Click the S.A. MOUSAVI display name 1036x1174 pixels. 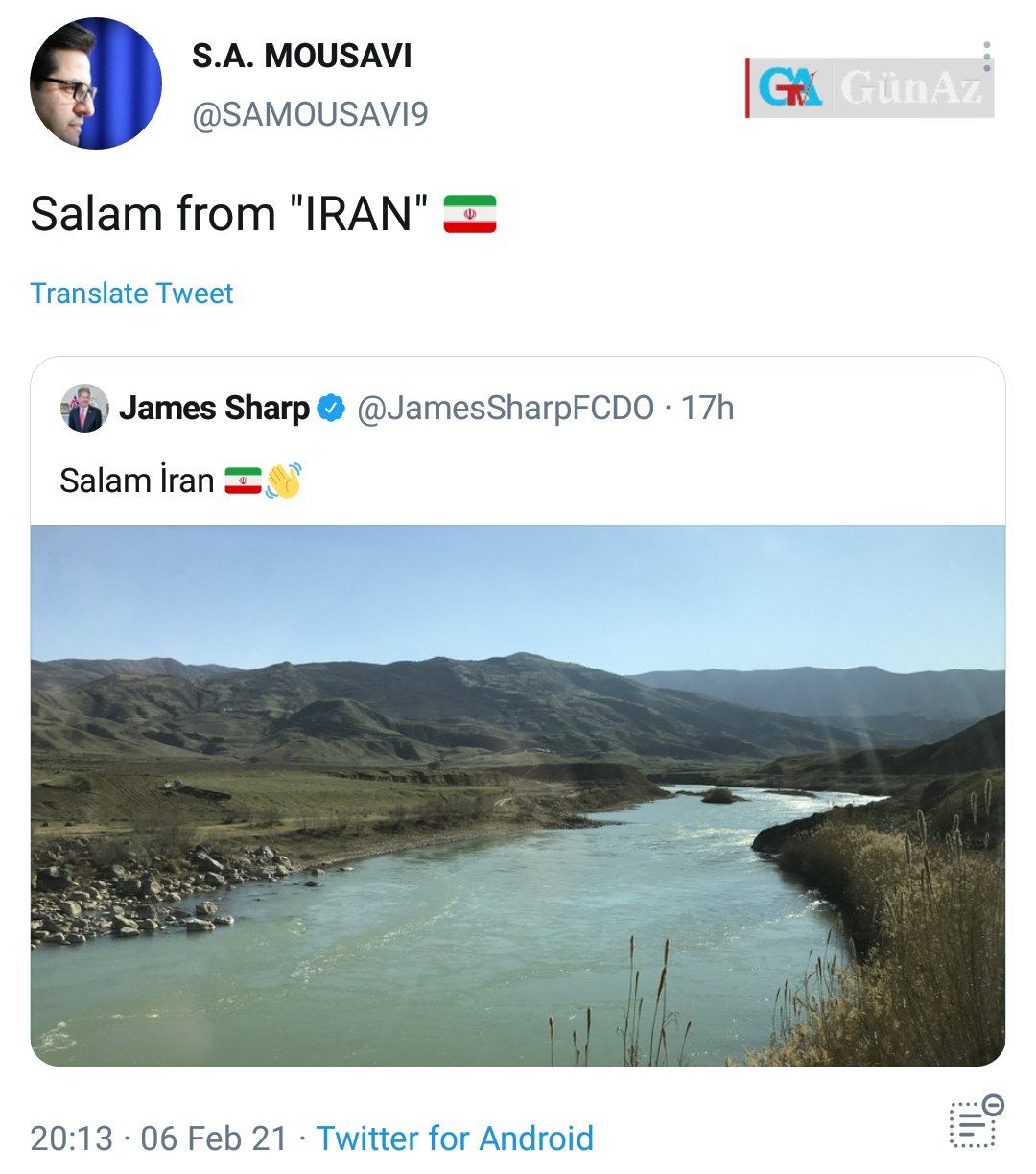click(x=302, y=57)
